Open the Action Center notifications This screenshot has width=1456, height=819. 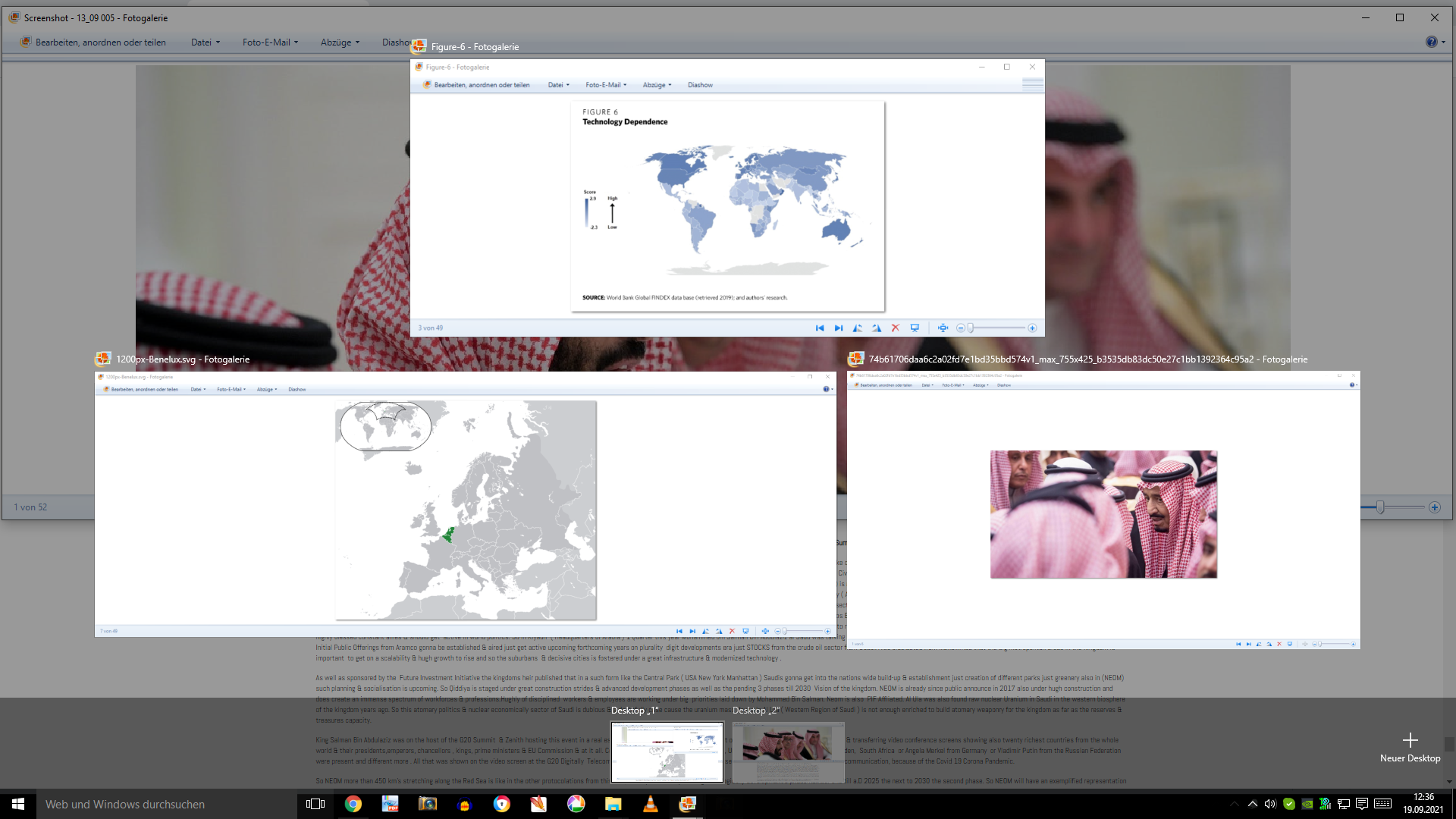1362,804
